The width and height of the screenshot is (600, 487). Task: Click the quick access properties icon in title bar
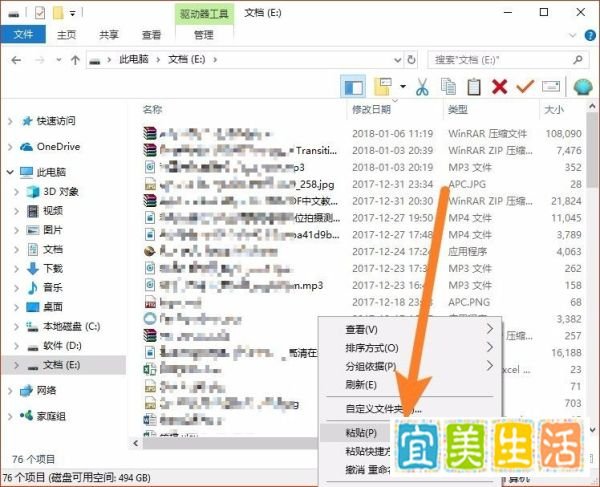40,13
